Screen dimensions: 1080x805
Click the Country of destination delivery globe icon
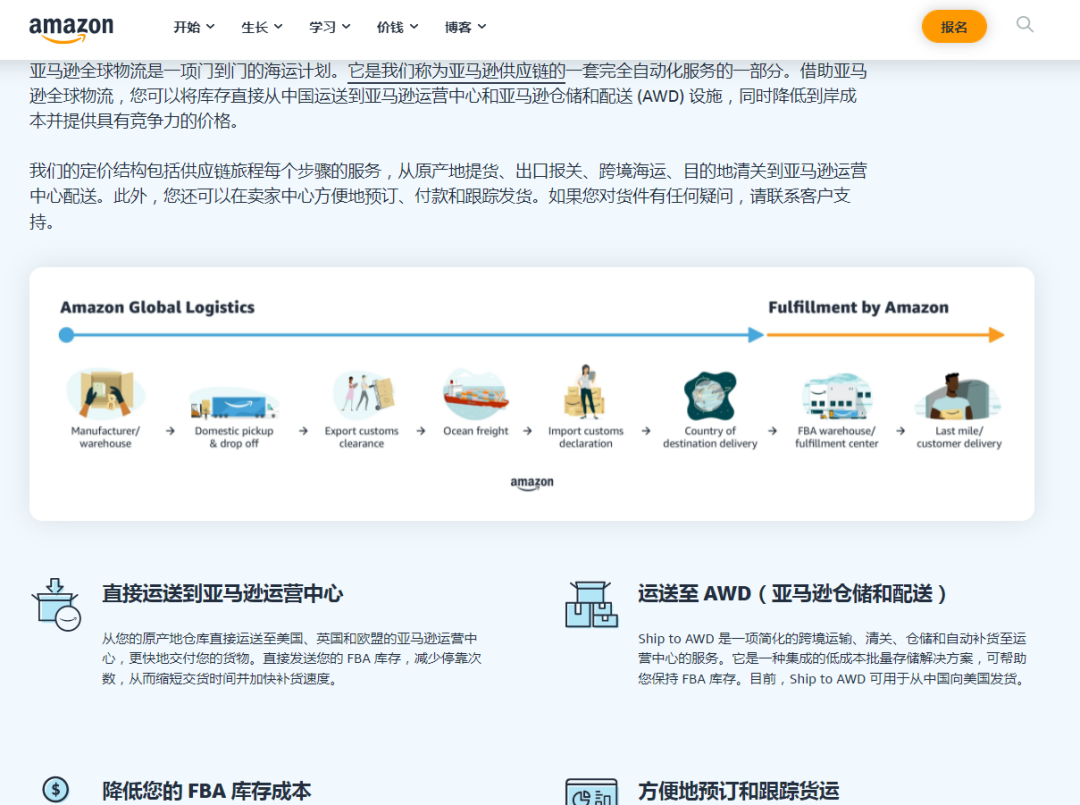pyautogui.click(x=710, y=395)
